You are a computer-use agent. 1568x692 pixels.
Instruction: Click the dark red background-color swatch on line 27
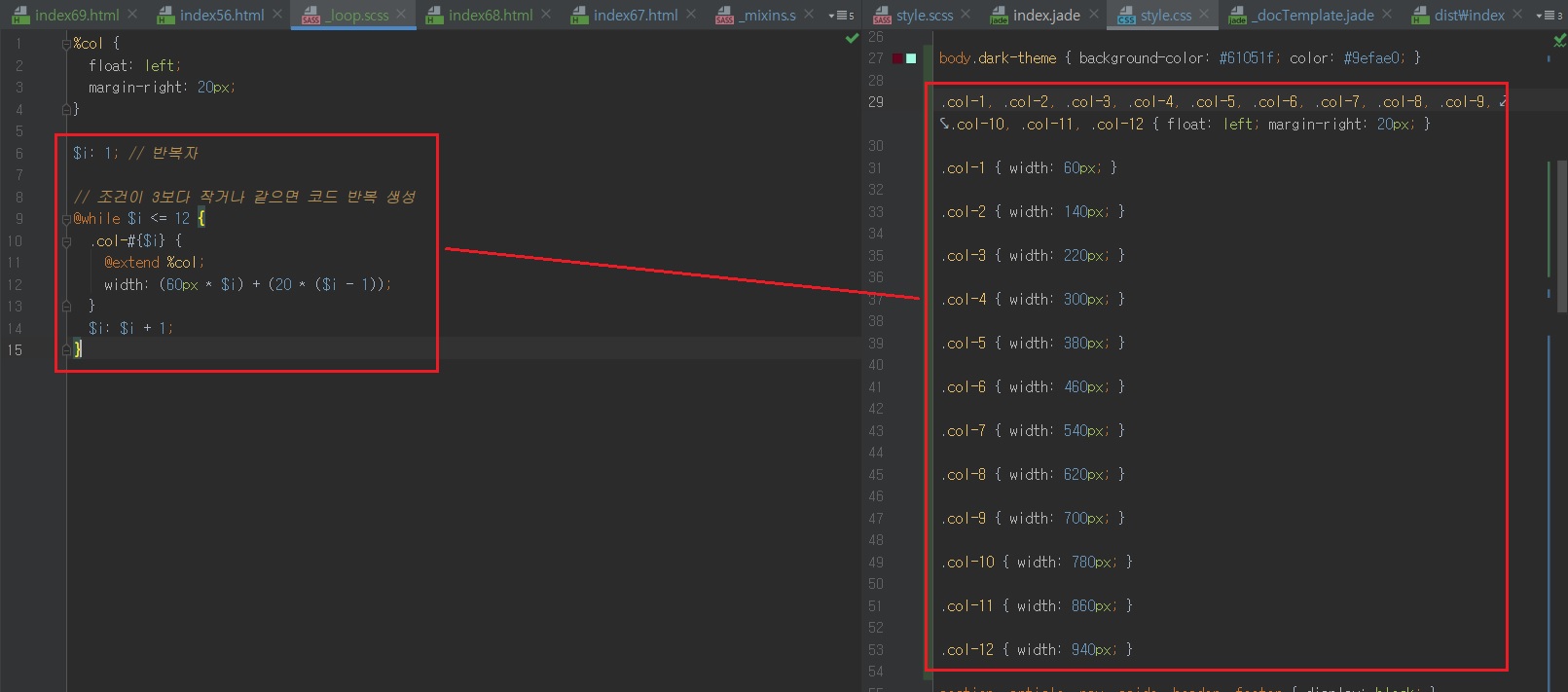(897, 58)
